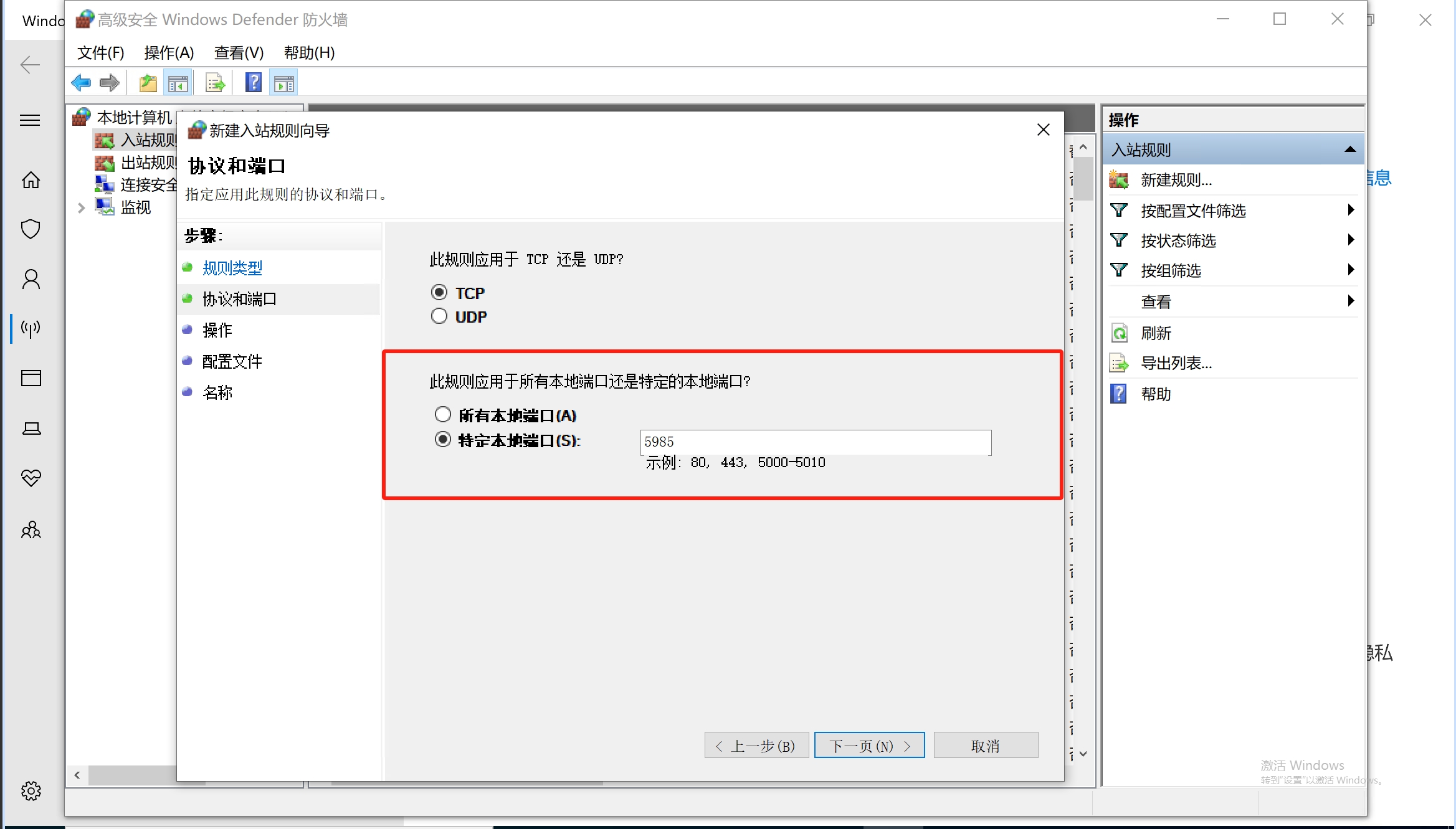Image resolution: width=1456 pixels, height=829 pixels.
Task: Click the 新建规则 icon in actions pane
Action: click(x=1119, y=181)
